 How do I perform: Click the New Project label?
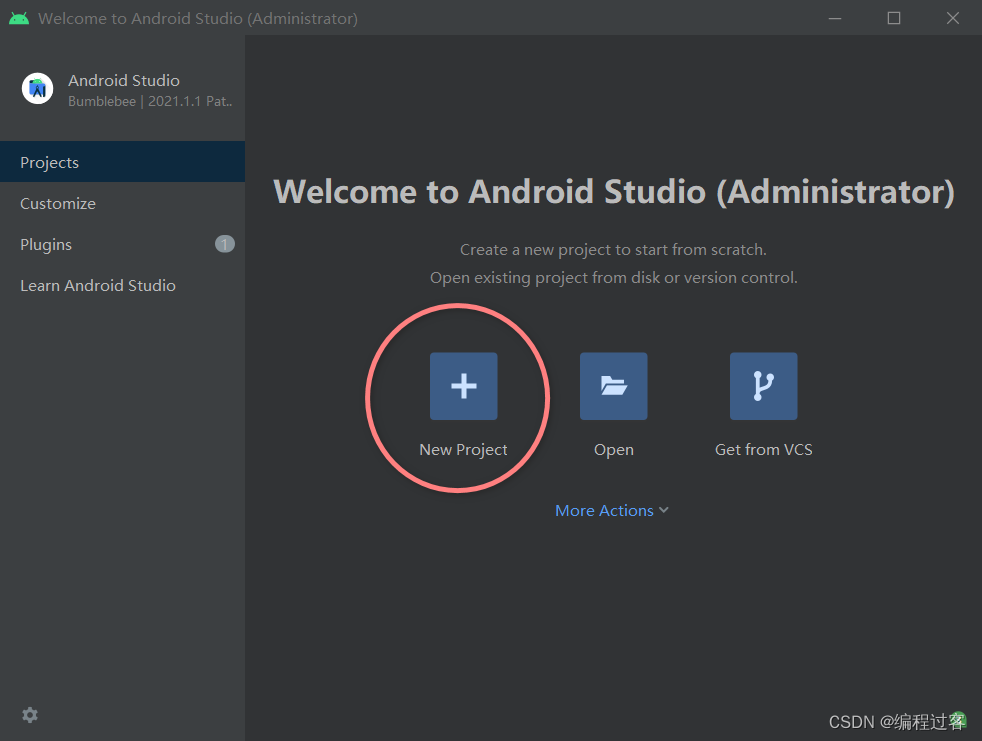(x=463, y=450)
